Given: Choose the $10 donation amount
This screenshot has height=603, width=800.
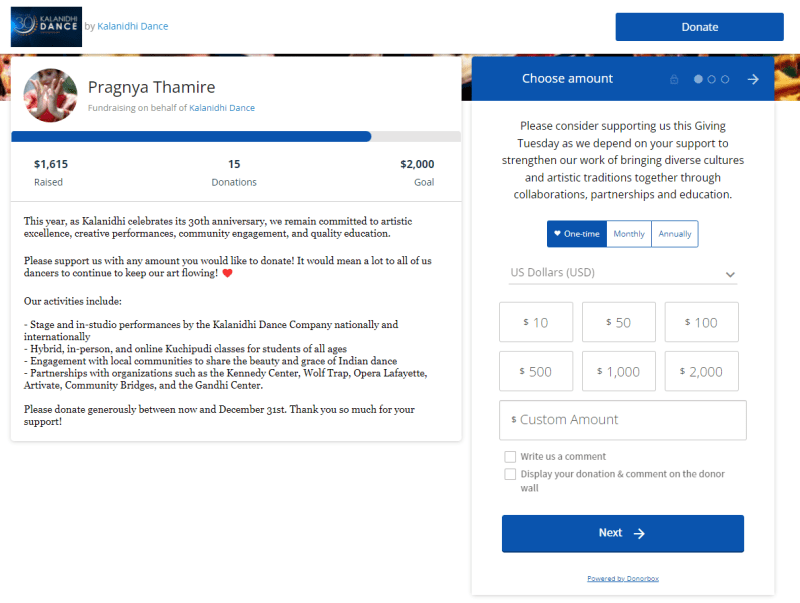Looking at the screenshot, I should (536, 322).
